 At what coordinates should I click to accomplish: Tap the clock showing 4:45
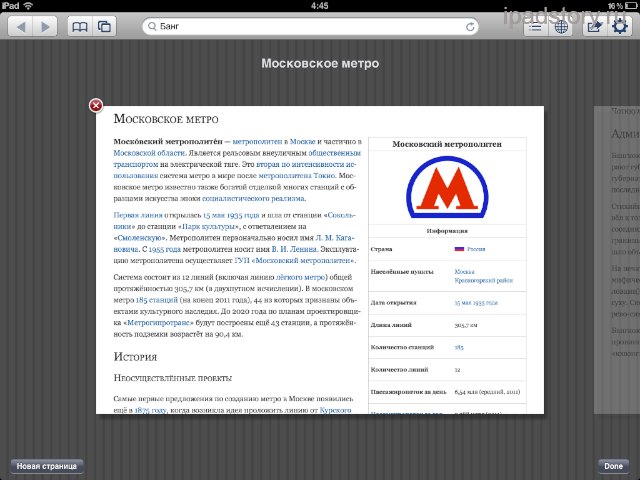320,6
